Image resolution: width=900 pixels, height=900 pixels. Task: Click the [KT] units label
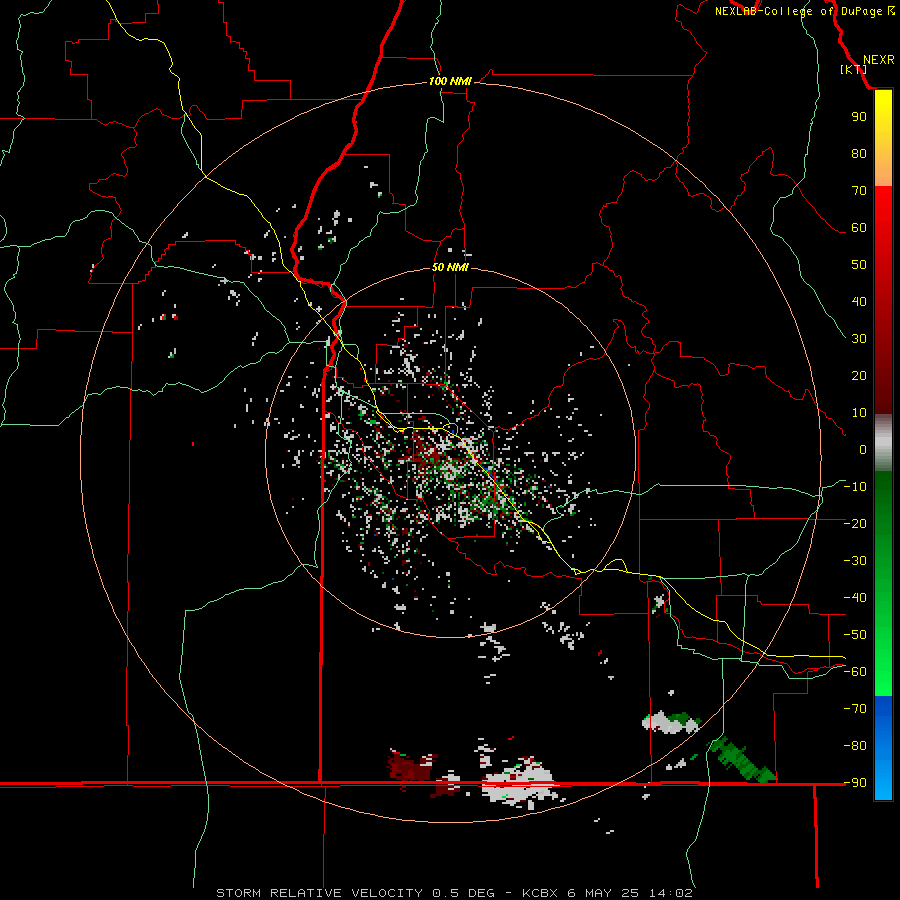(854, 69)
